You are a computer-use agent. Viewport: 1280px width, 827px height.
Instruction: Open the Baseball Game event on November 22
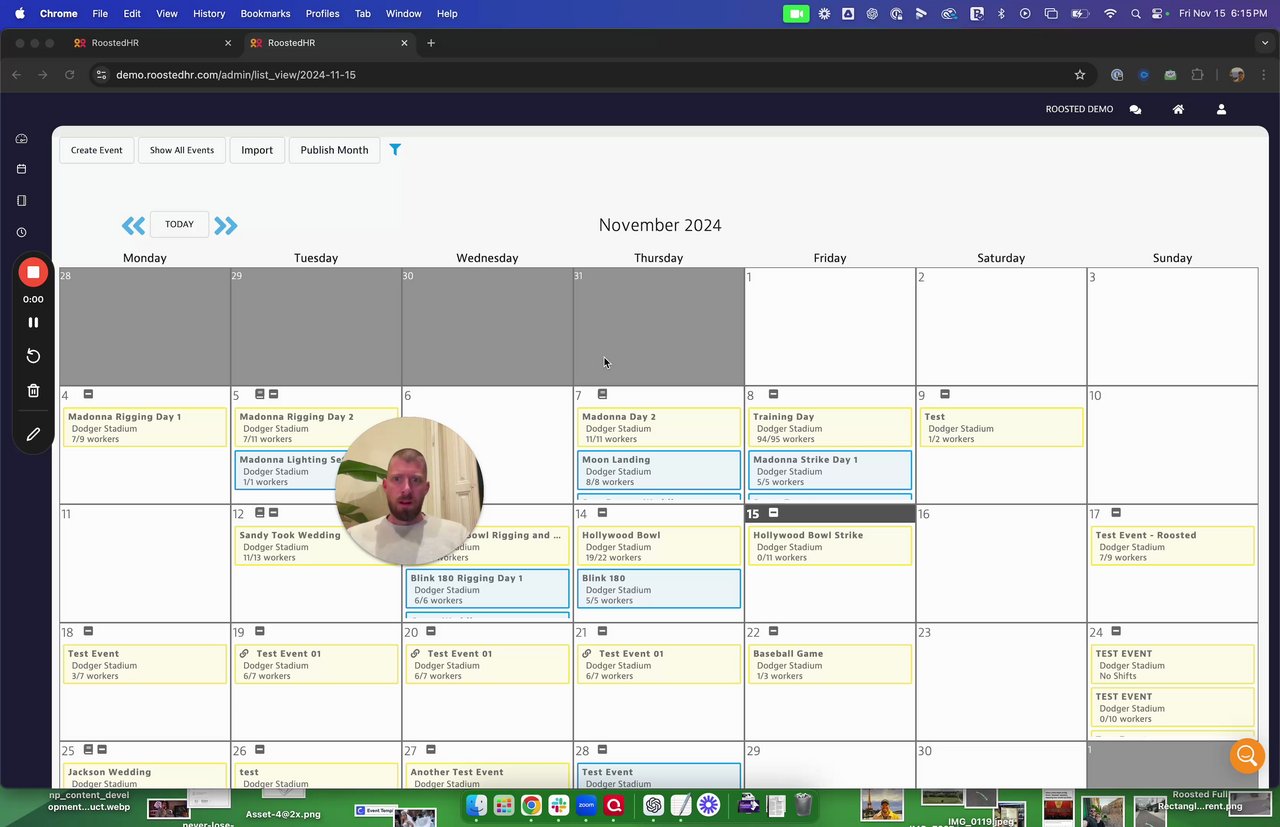[x=830, y=664]
